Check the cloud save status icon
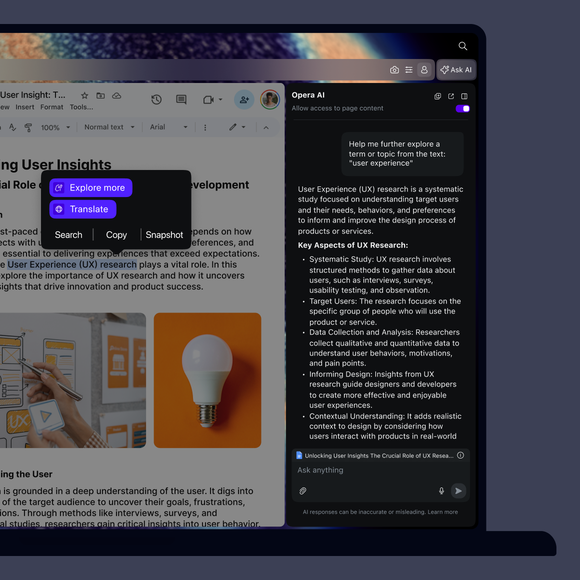This screenshot has width=580, height=580. click(117, 95)
